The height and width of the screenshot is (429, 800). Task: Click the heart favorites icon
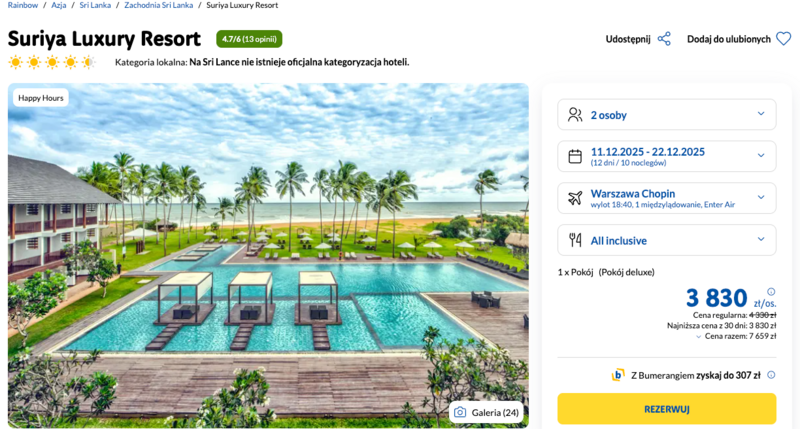784,39
